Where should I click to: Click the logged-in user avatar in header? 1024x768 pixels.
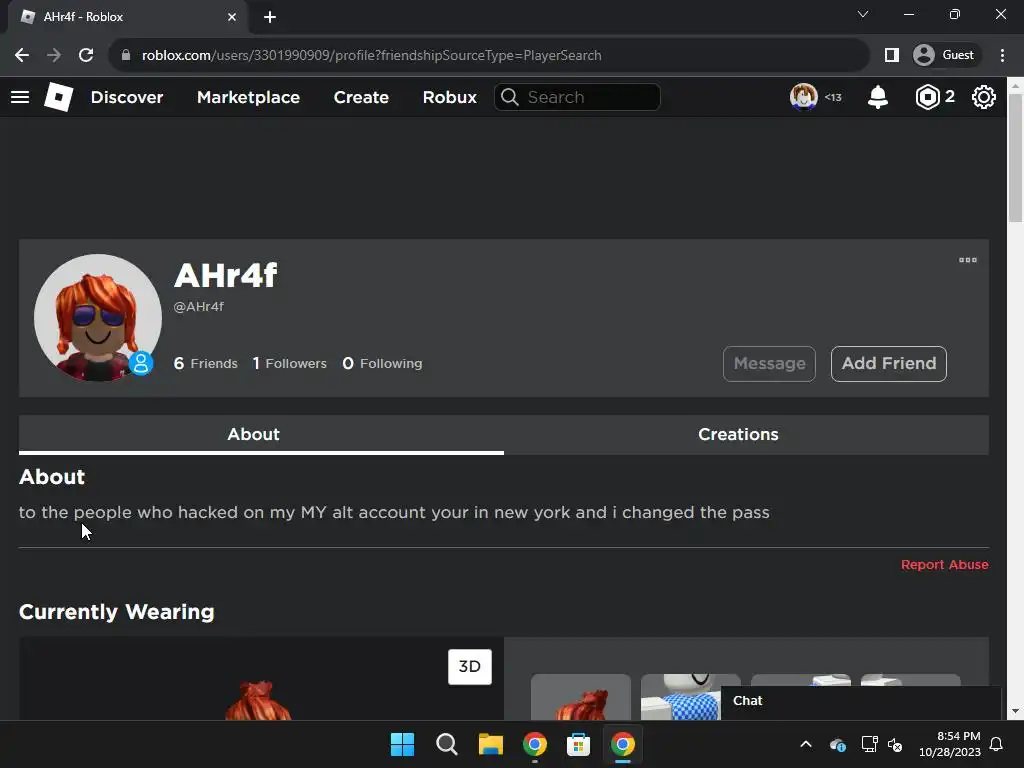803,97
